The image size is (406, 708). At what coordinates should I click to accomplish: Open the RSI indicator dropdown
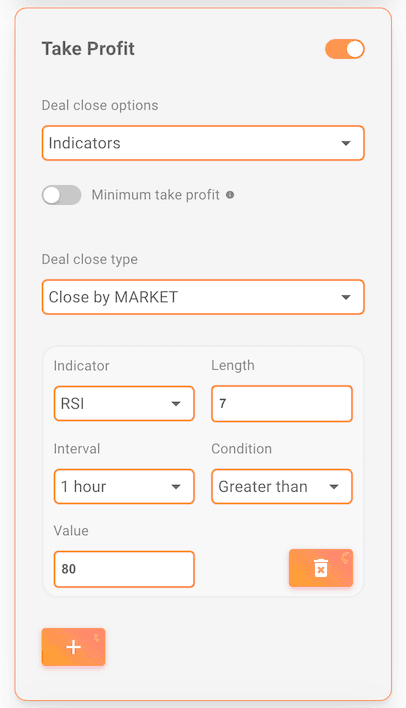click(124, 404)
